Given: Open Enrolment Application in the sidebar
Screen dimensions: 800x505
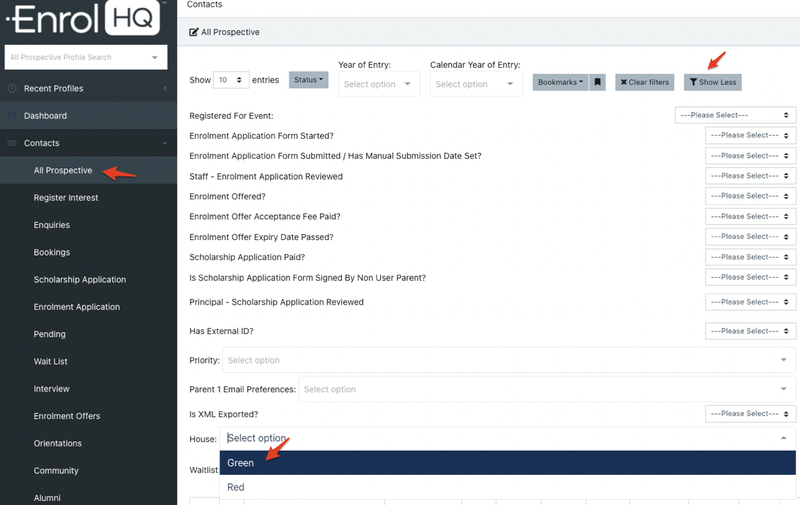Looking at the screenshot, I should pyautogui.click(x=76, y=307).
